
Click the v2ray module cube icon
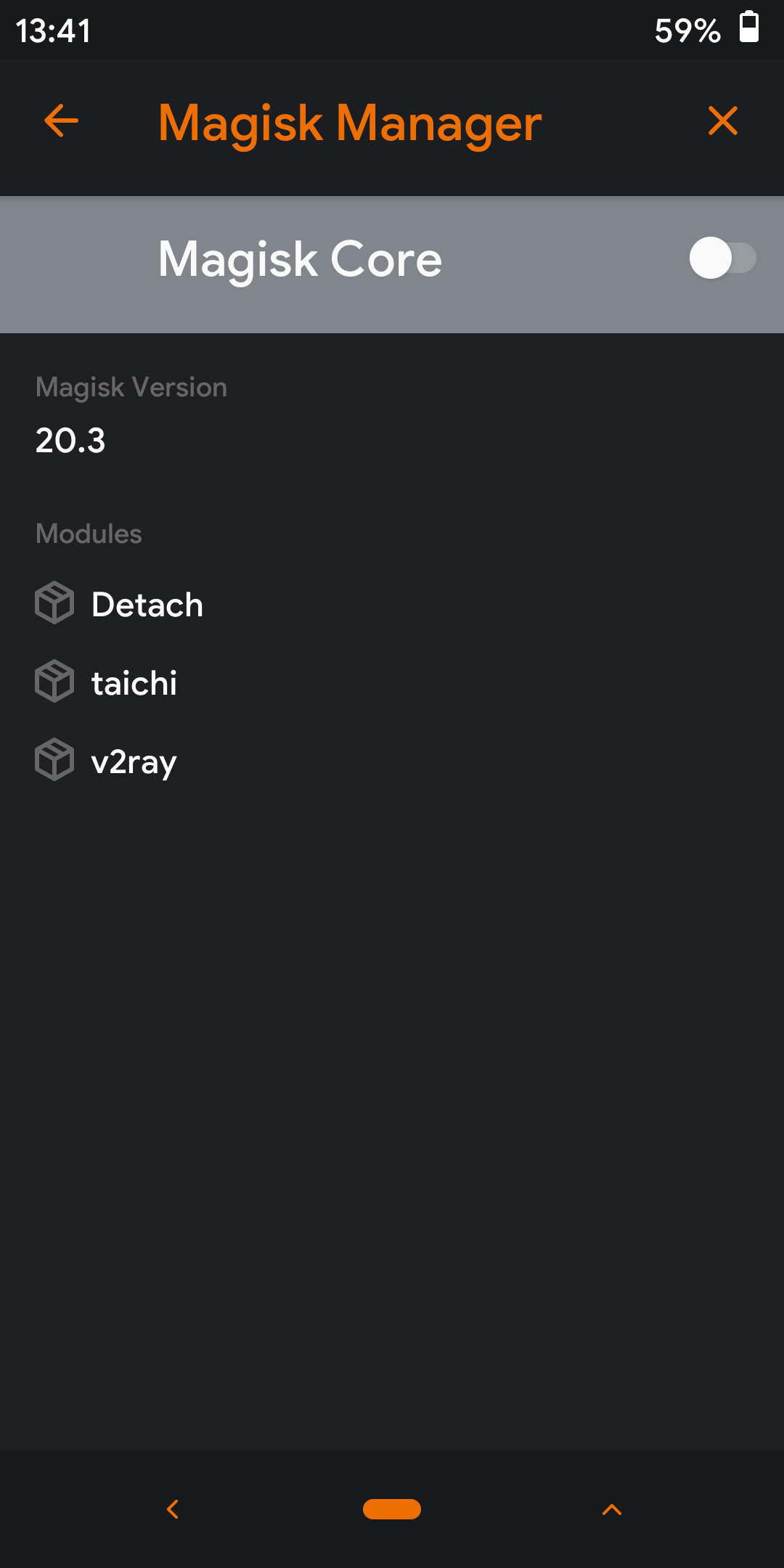pyautogui.click(x=54, y=759)
